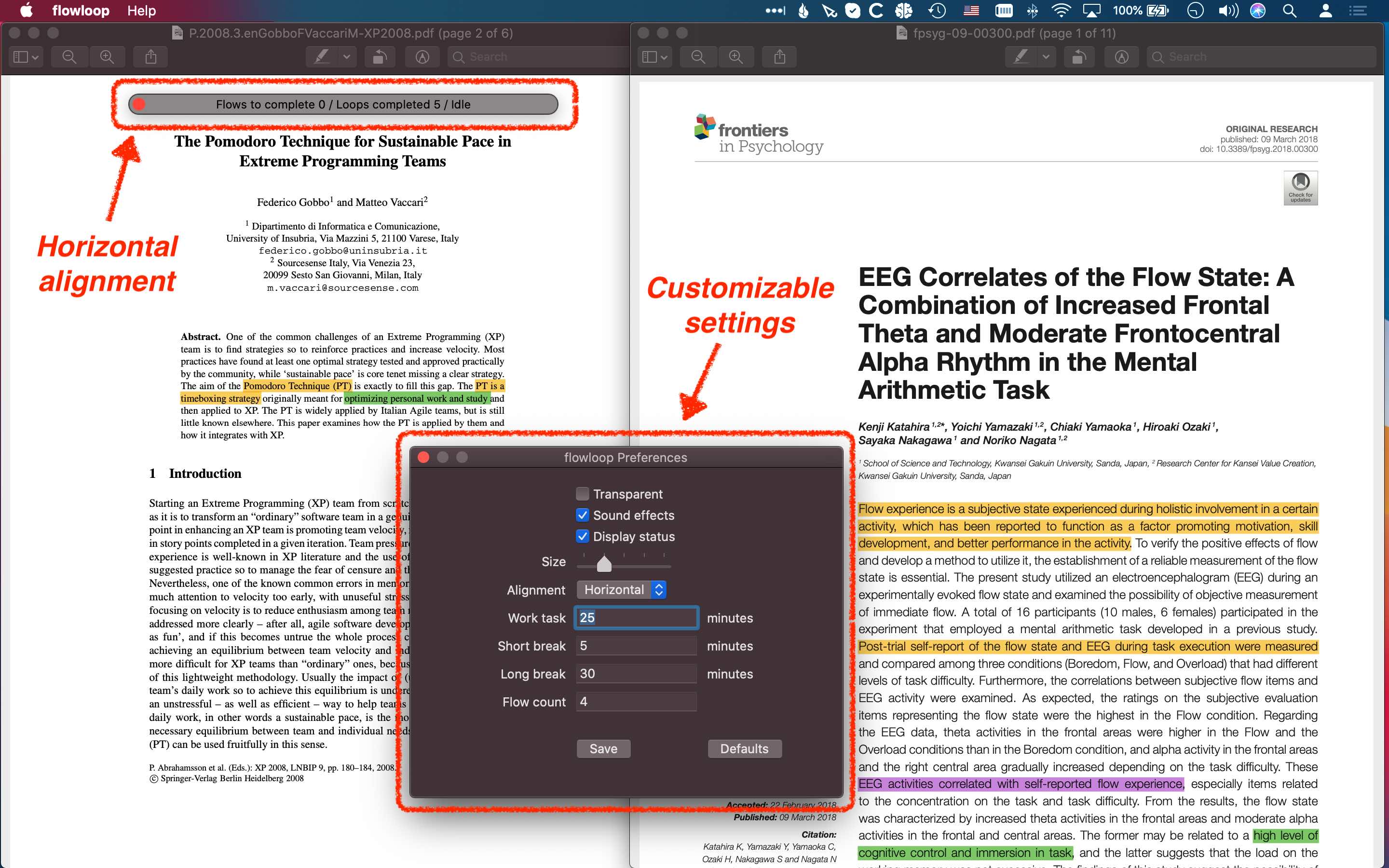This screenshot has width=1389, height=868.
Task: Open user account menu bar icon
Action: (1325, 10)
